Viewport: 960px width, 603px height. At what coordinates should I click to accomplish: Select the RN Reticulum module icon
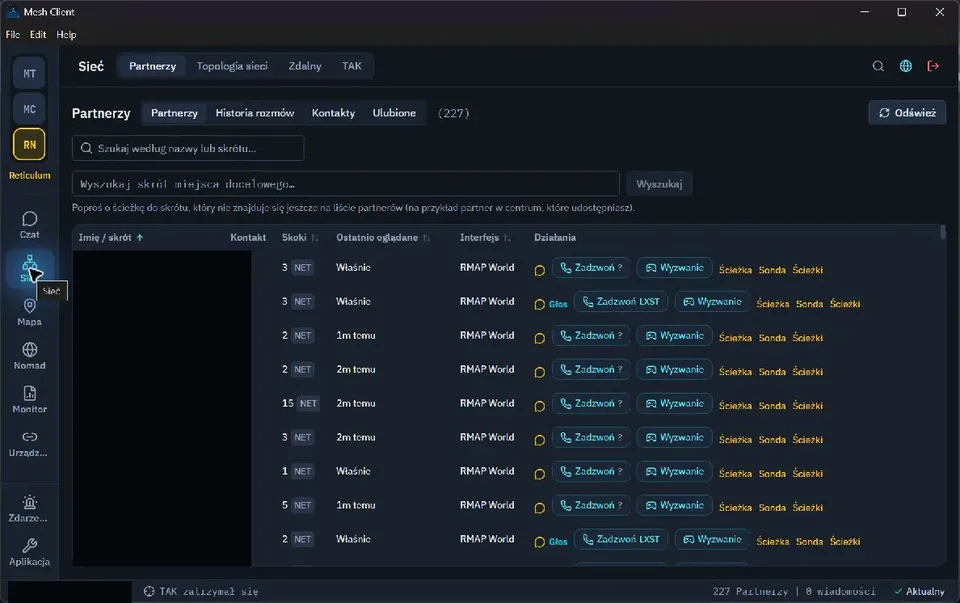[x=29, y=144]
